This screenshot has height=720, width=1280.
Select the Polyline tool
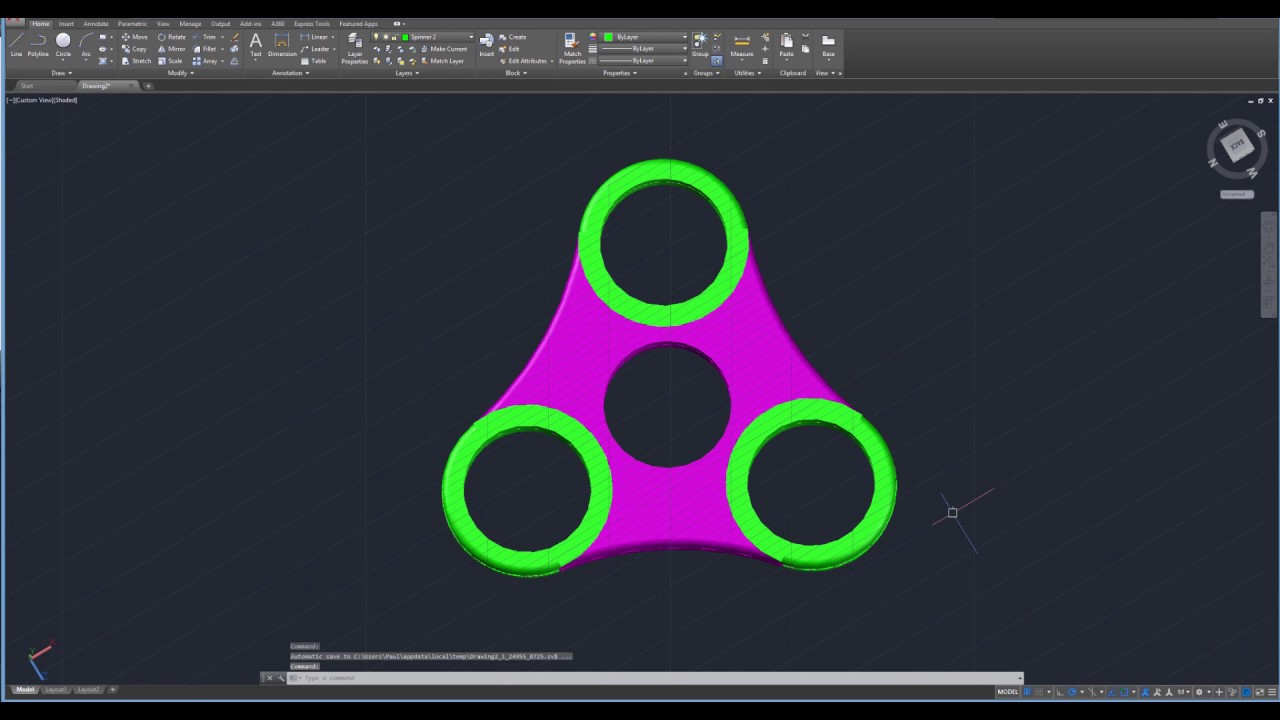[x=38, y=44]
